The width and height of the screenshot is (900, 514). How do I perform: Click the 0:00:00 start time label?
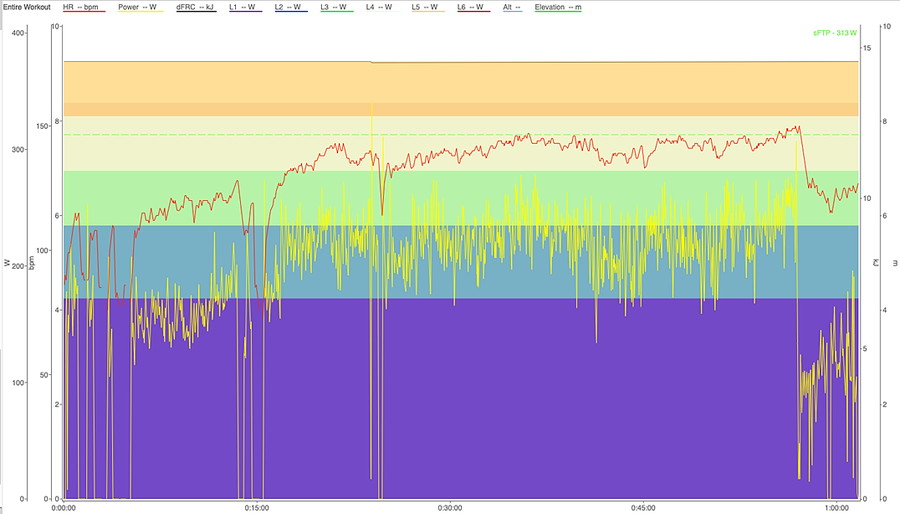64,507
